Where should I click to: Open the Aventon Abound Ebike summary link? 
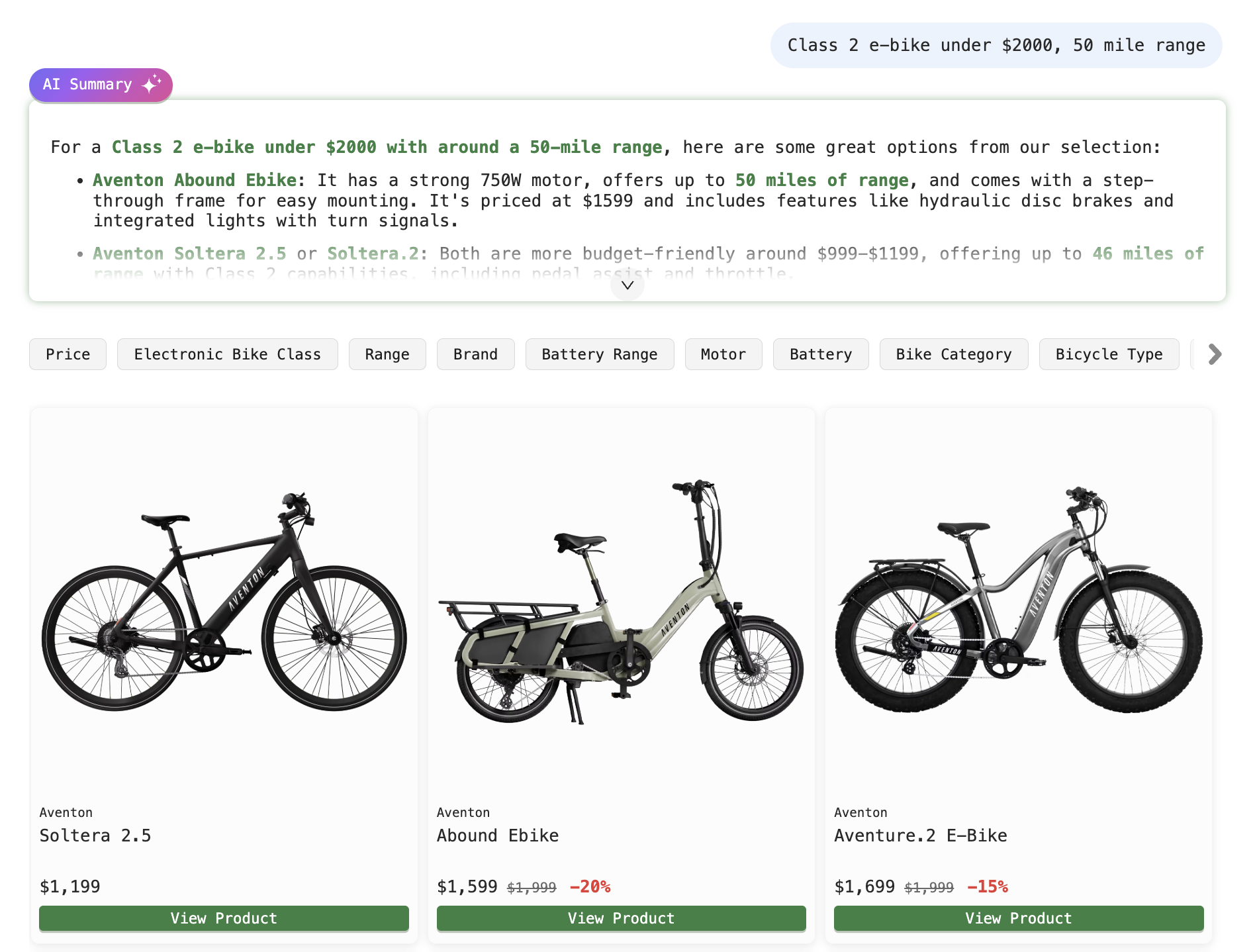point(195,180)
